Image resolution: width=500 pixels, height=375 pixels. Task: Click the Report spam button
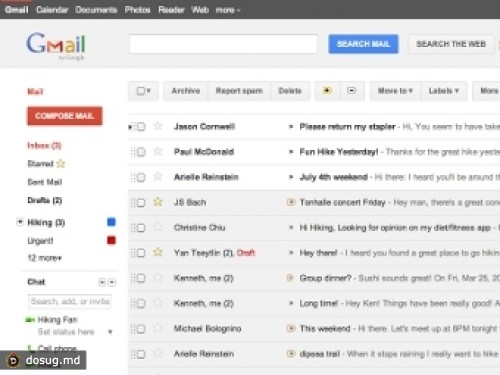pos(239,91)
